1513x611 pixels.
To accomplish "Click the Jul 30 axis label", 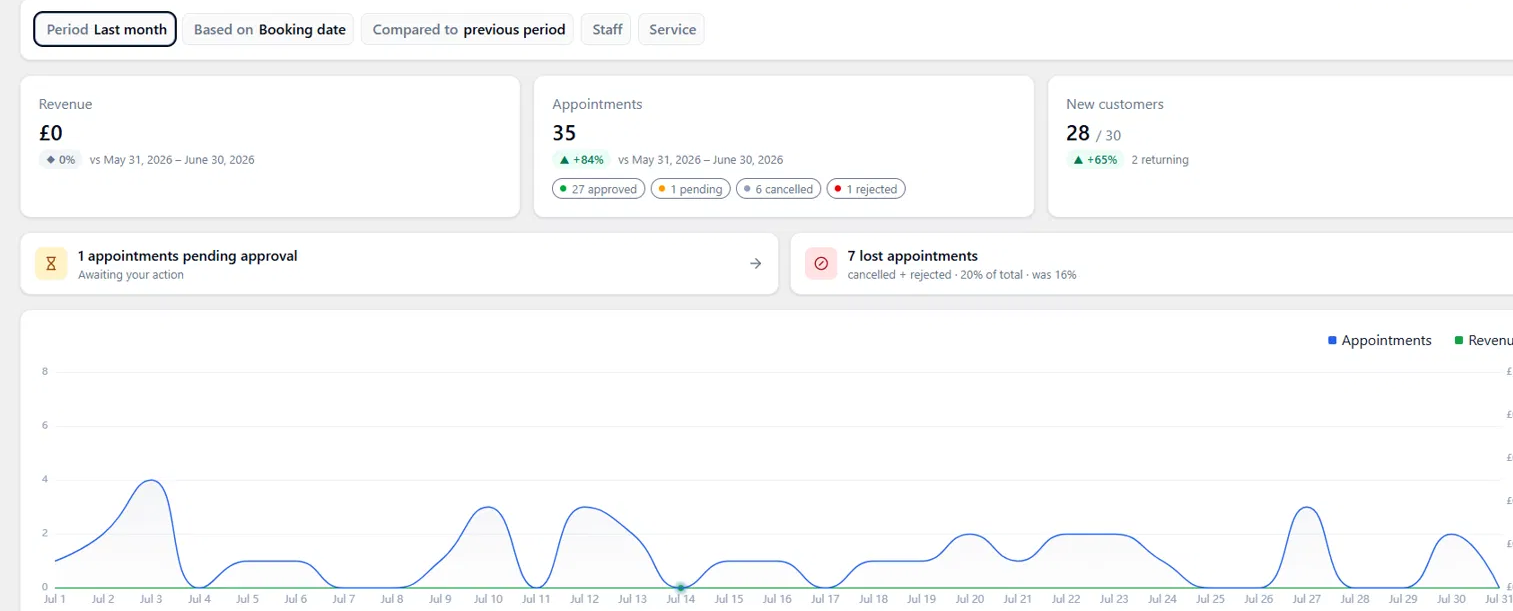I will click(x=1451, y=600).
